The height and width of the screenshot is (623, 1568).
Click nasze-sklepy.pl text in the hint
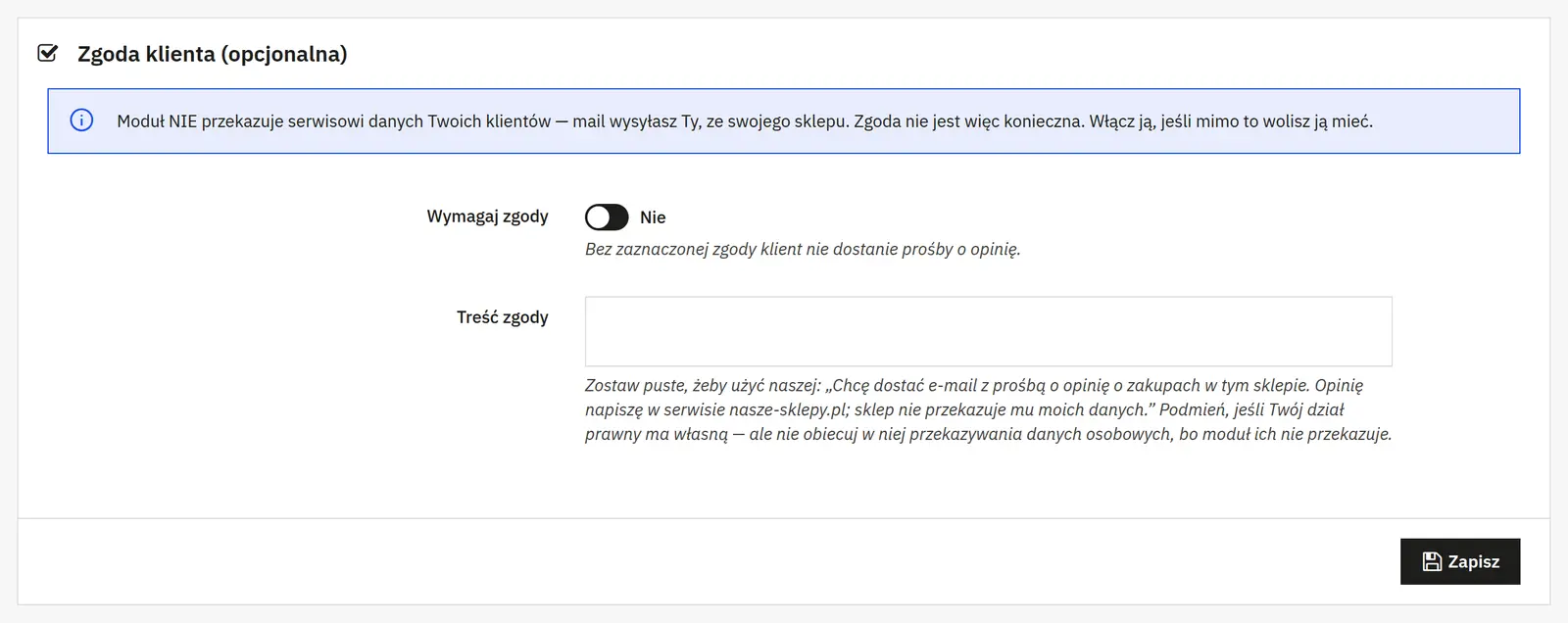click(x=789, y=410)
